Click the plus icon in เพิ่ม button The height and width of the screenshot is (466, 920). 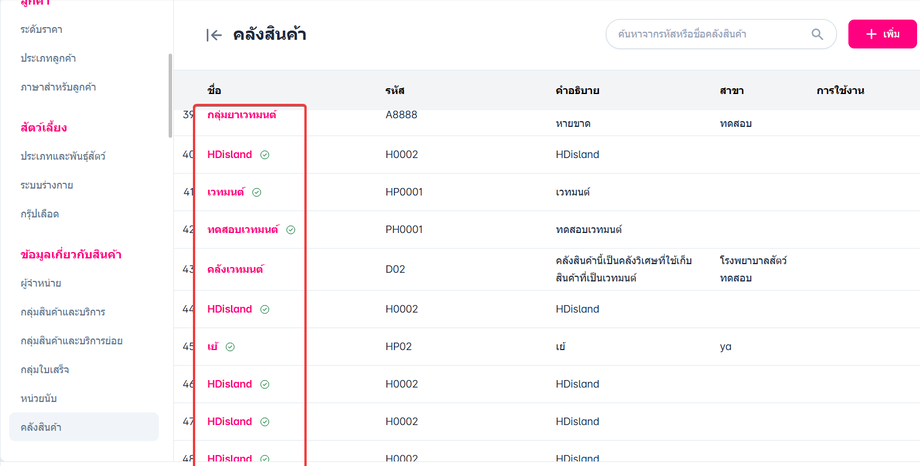(x=871, y=34)
